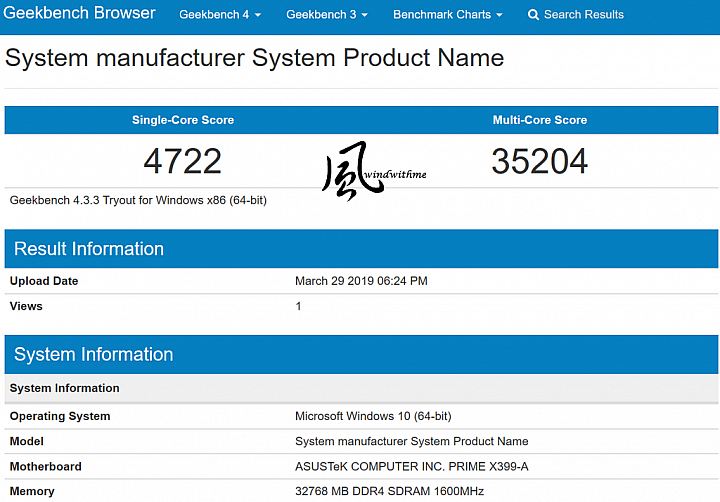Click the Motherboard label
Screen dimensions: 720x502
pos(45,467)
